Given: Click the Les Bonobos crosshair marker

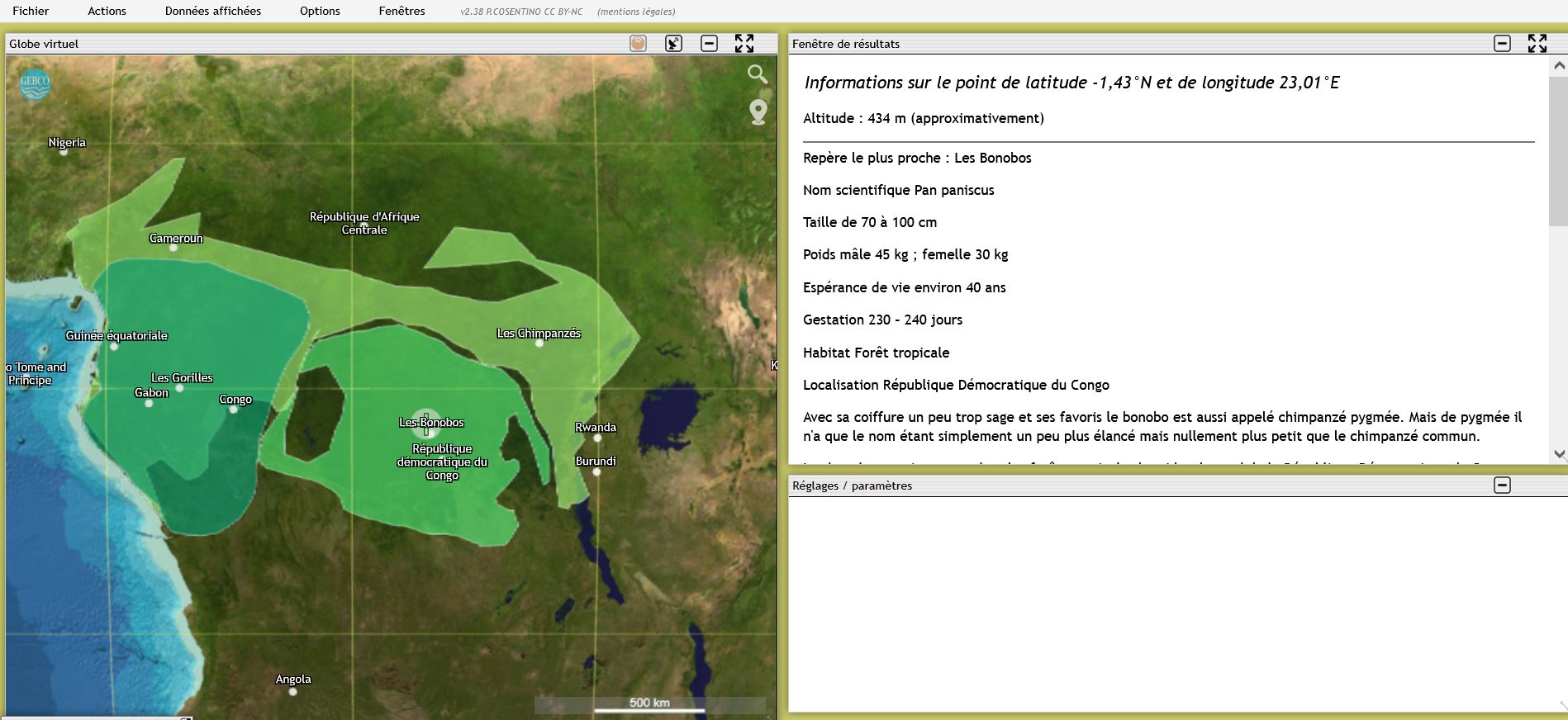Looking at the screenshot, I should pyautogui.click(x=426, y=424).
